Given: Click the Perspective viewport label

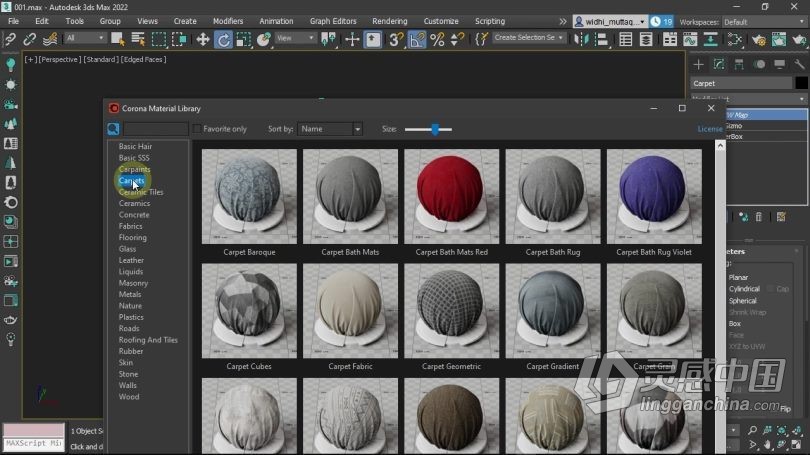Looking at the screenshot, I should click(59, 59).
